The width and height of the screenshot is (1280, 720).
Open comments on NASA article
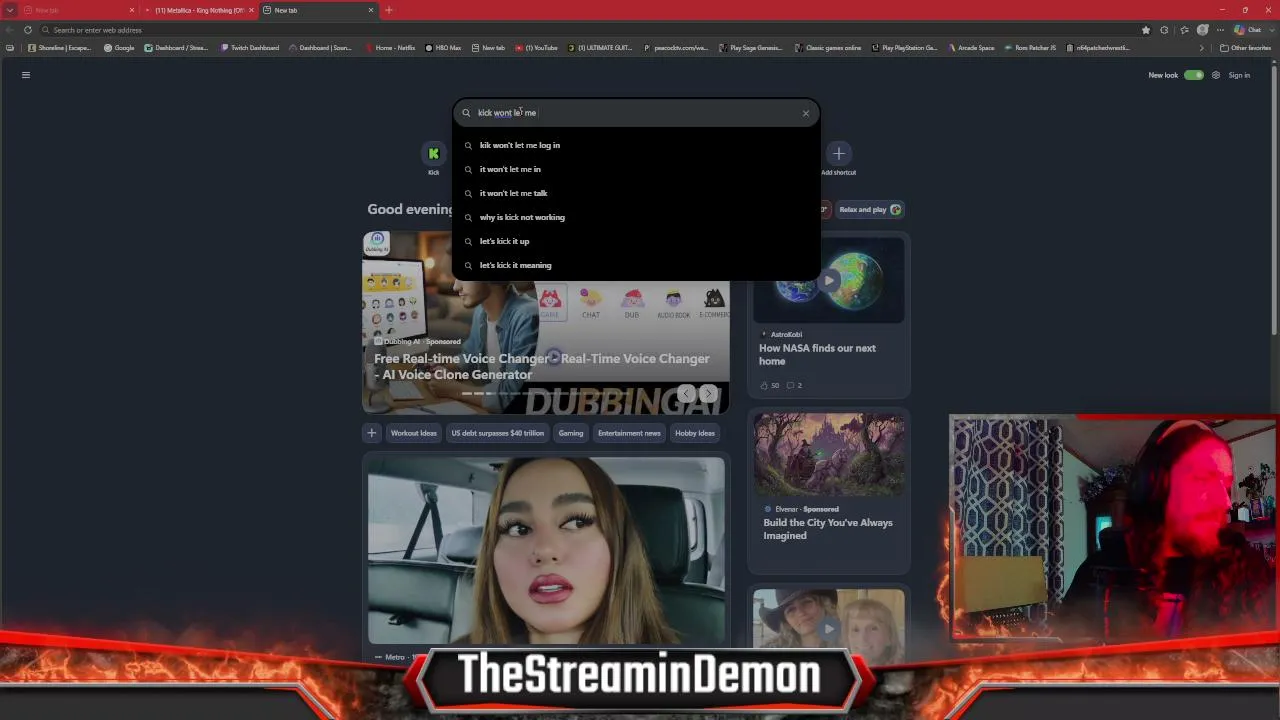click(x=794, y=386)
